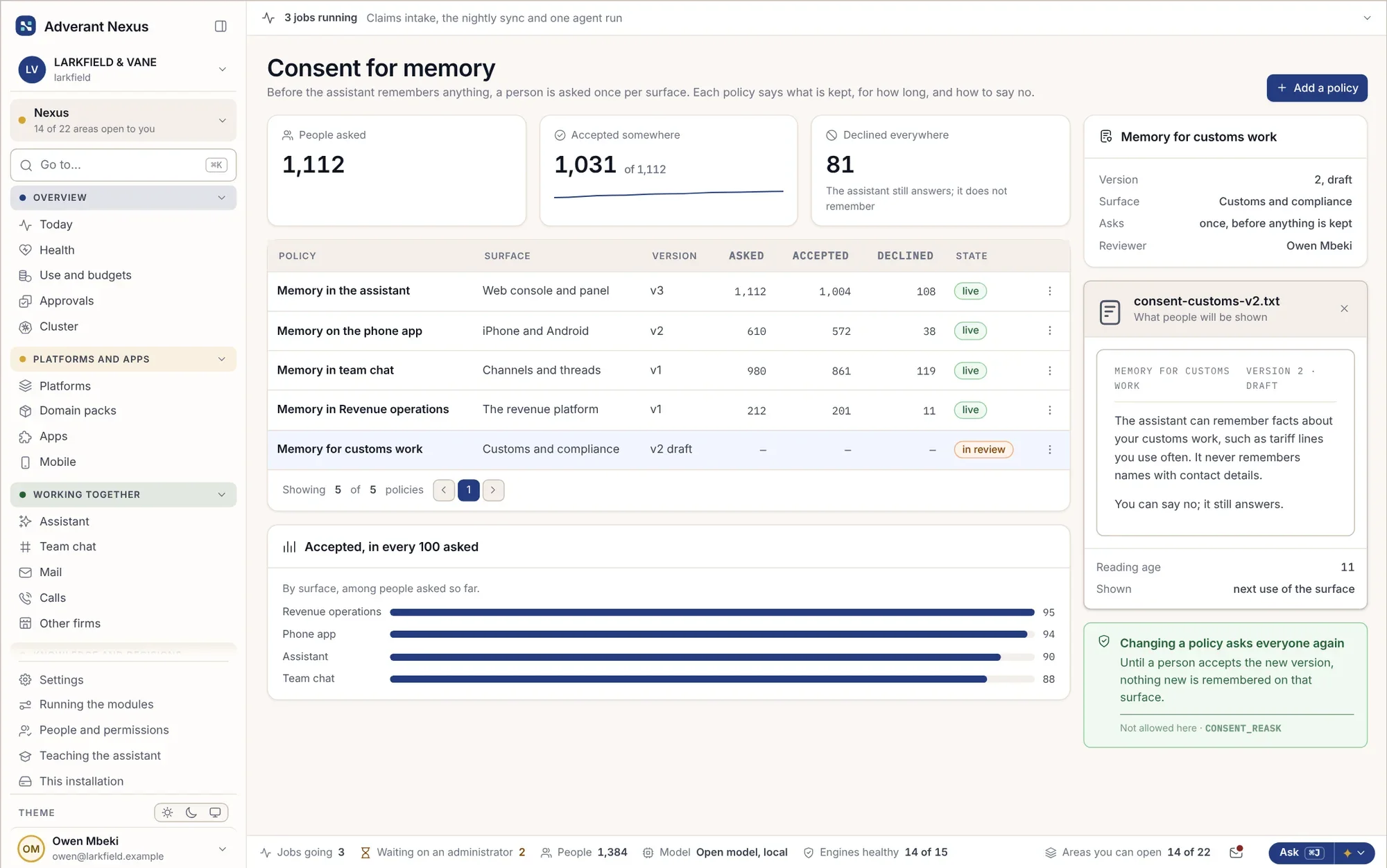The height and width of the screenshot is (868, 1387).
Task: Click the Add a policy button
Action: [x=1316, y=88]
